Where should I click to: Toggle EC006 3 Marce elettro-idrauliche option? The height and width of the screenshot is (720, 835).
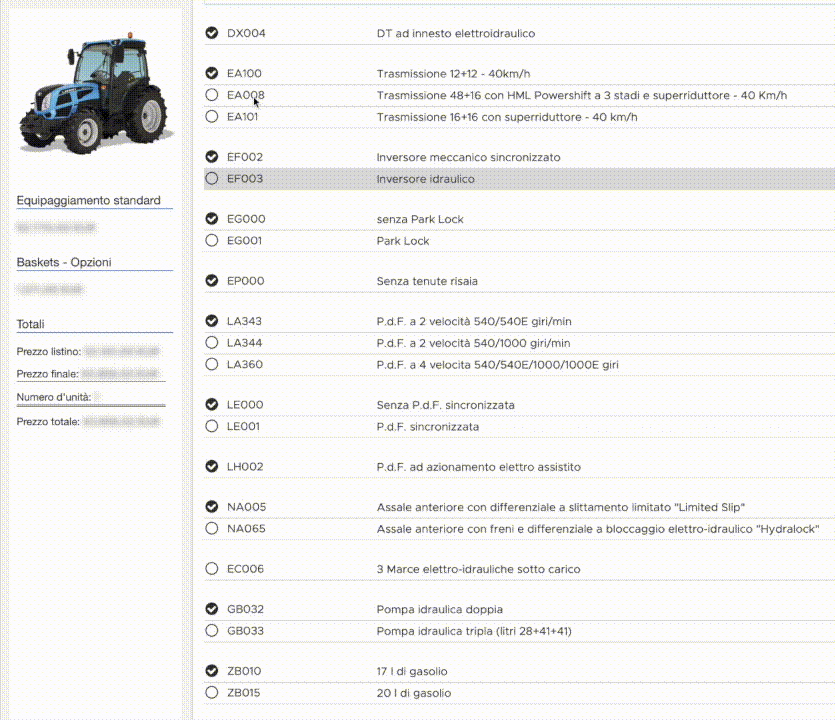click(x=211, y=569)
